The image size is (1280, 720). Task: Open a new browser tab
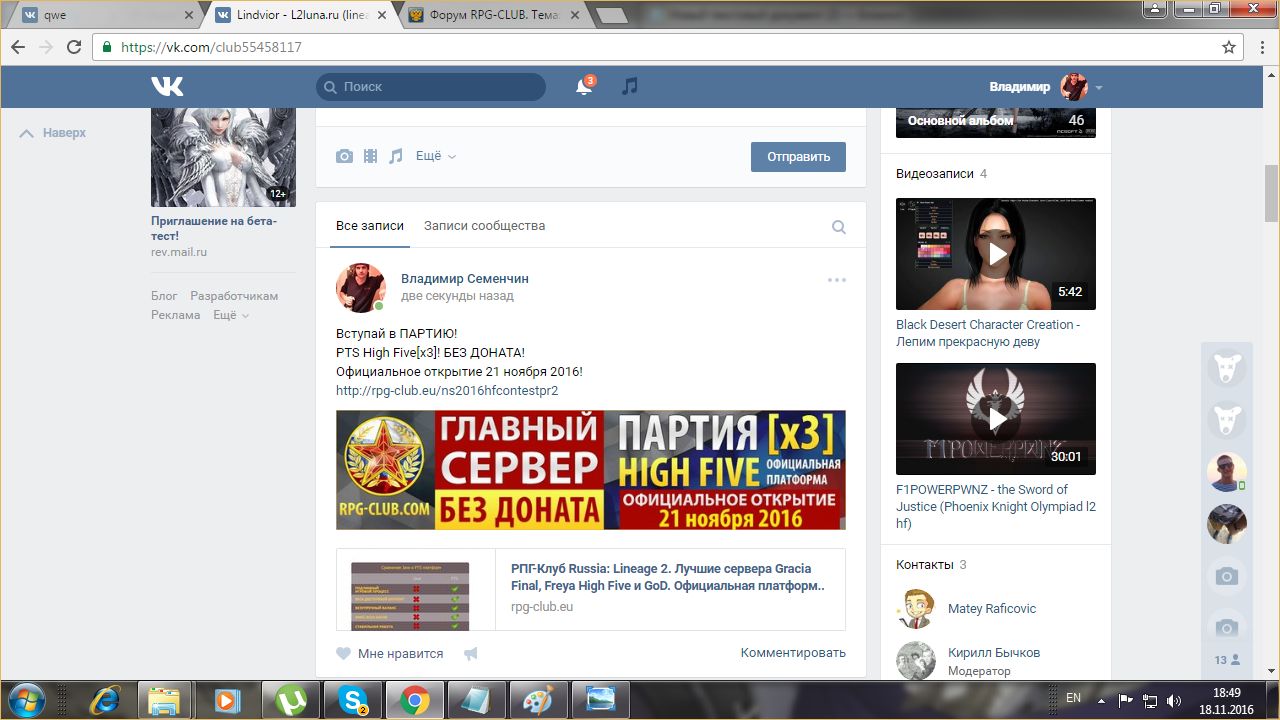(611, 15)
